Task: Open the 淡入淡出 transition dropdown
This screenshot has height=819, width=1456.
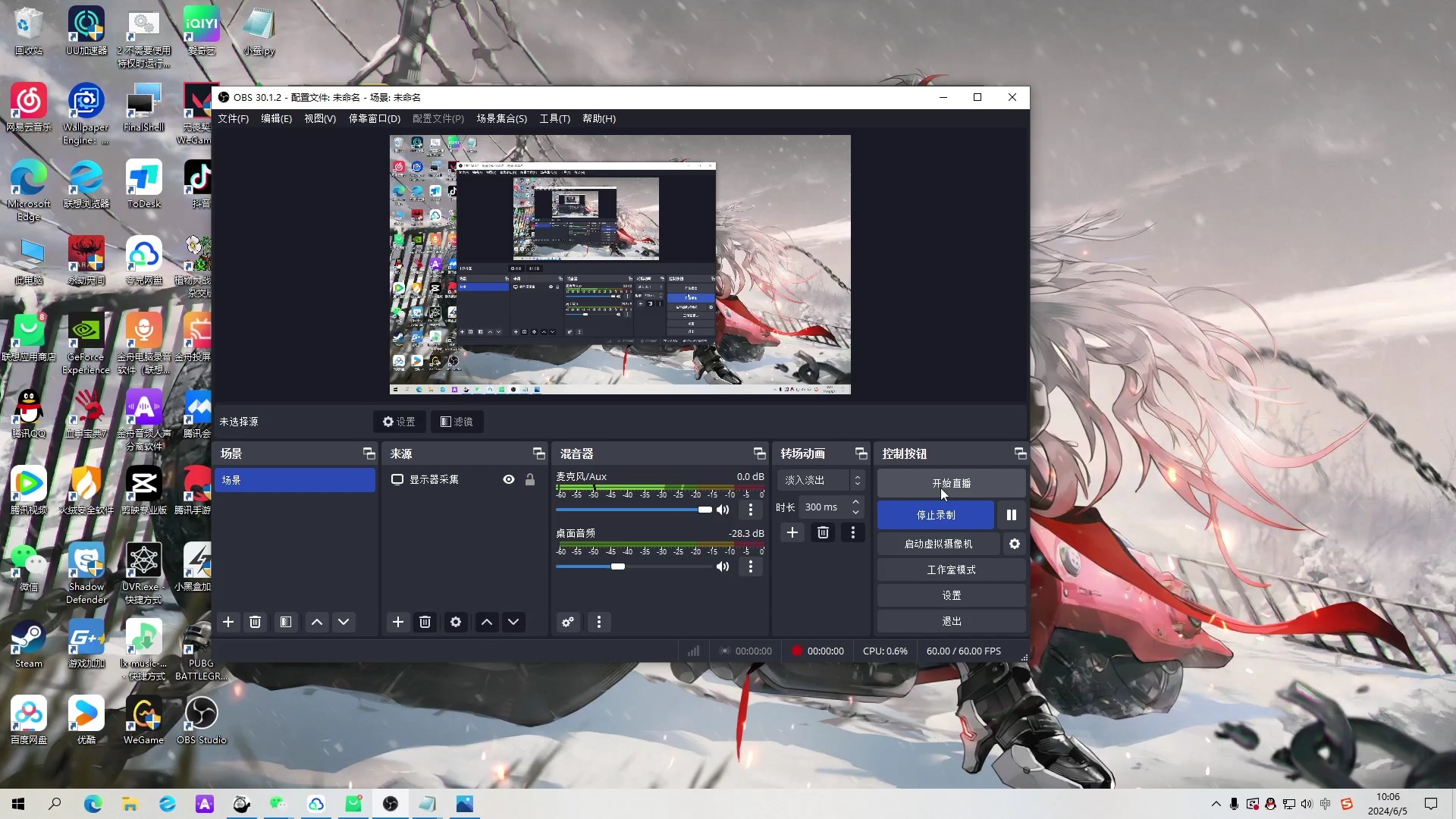Action: coord(821,480)
